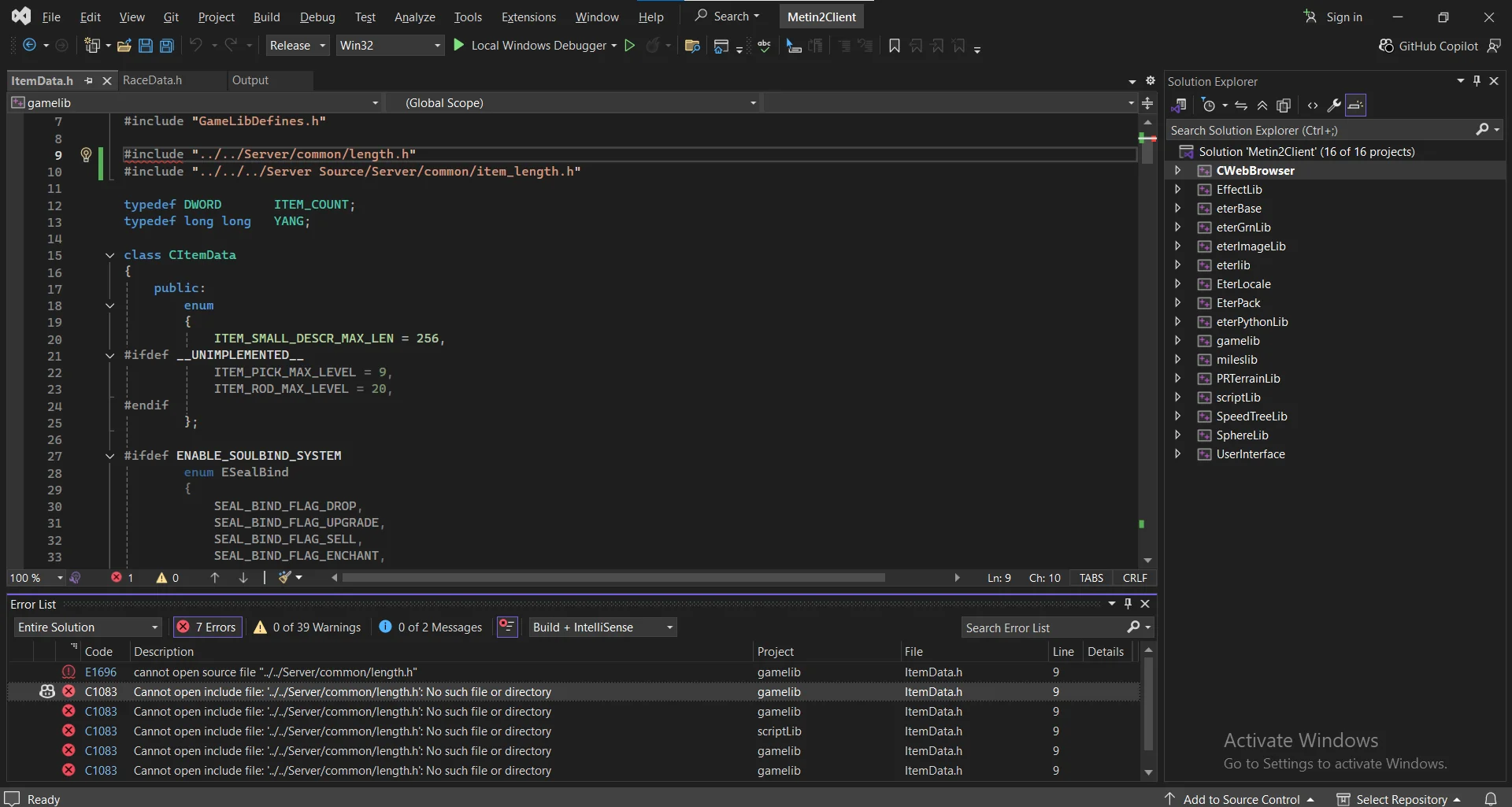Image resolution: width=1512 pixels, height=807 pixels.
Task: Toggle Preview Selected Items in Solution Explorer
Action: [x=1355, y=105]
